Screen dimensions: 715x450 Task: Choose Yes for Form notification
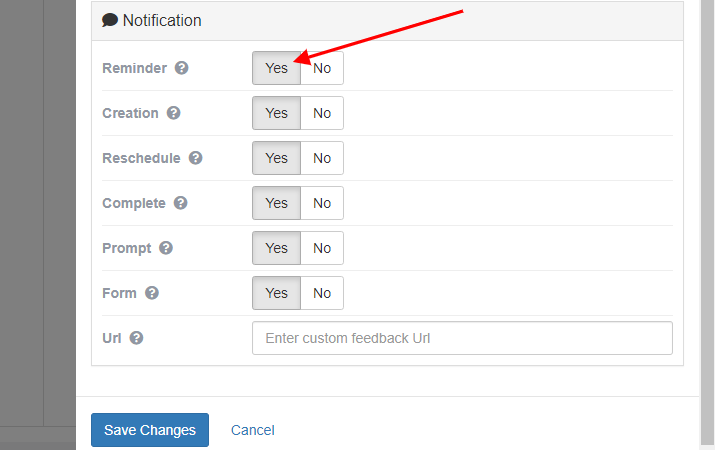click(x=277, y=293)
